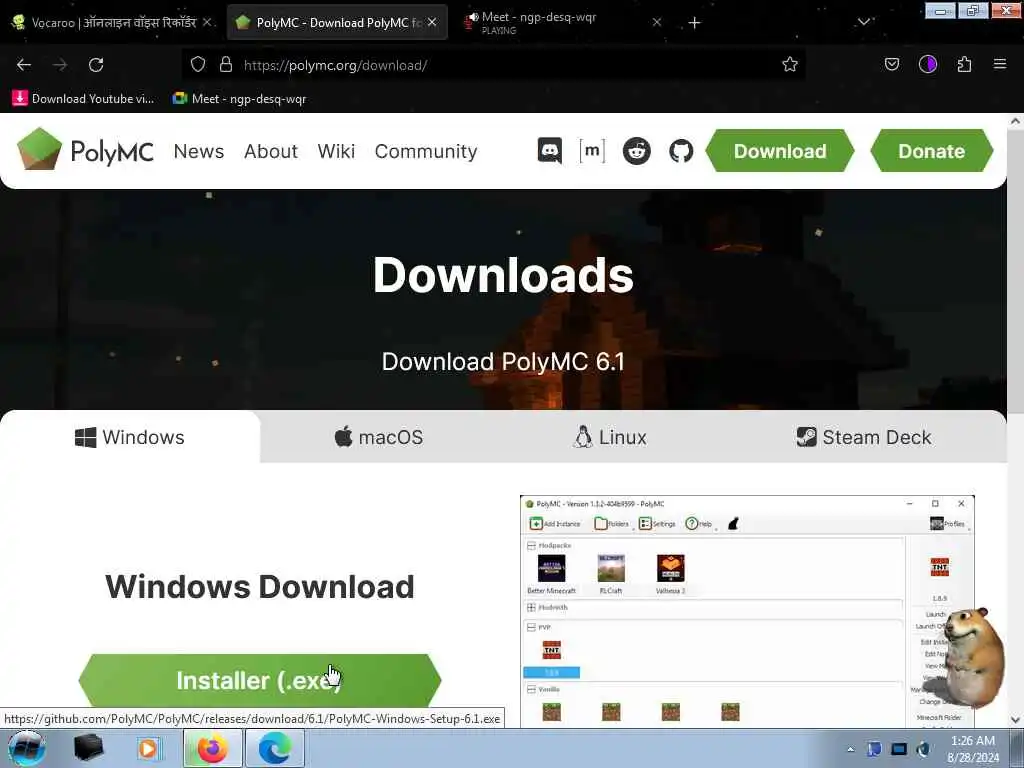Click the green Donate button
The image size is (1024, 768).
tap(931, 151)
